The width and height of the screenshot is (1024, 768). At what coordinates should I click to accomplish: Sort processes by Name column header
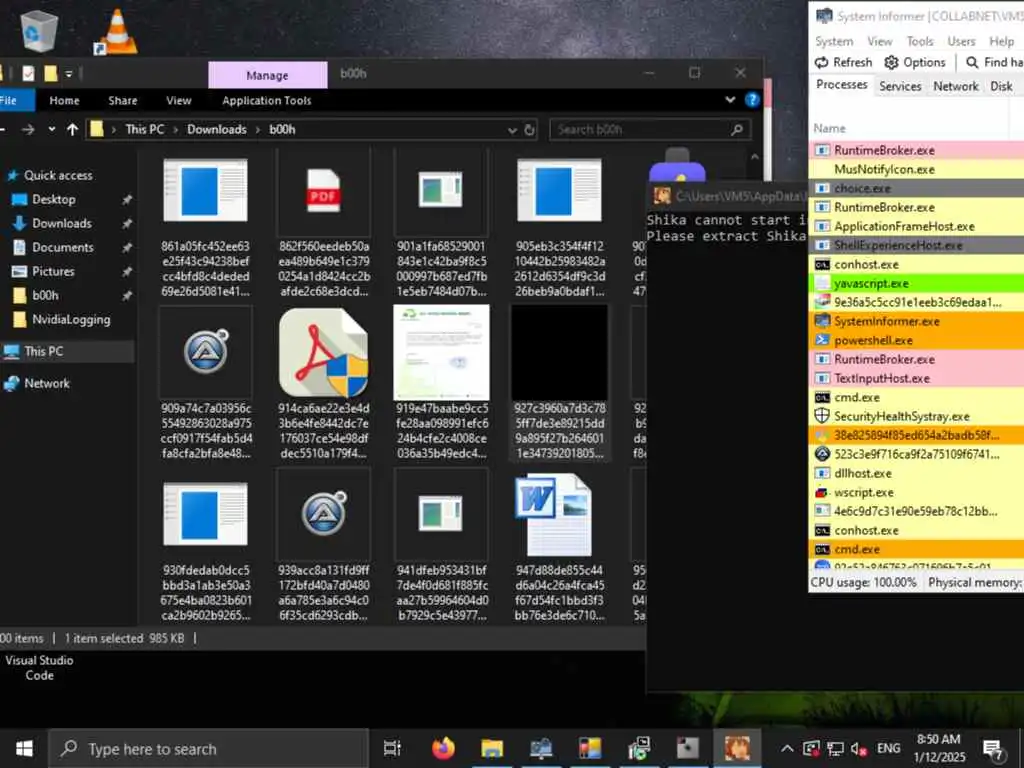pyautogui.click(x=829, y=129)
